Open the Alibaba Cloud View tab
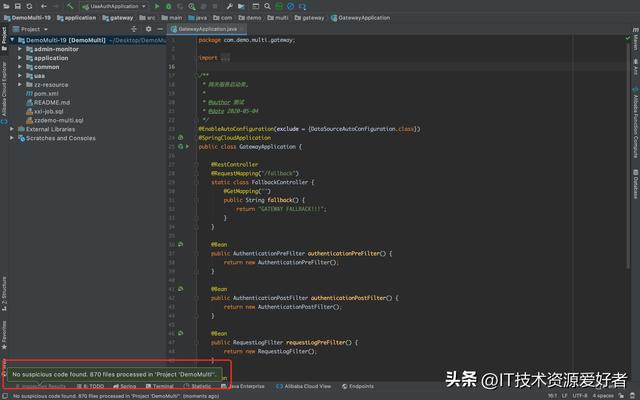This screenshot has width=640, height=400. coord(304,386)
